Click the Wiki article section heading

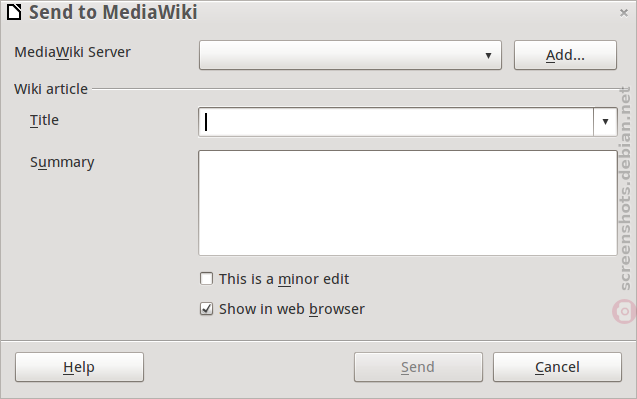point(51,89)
